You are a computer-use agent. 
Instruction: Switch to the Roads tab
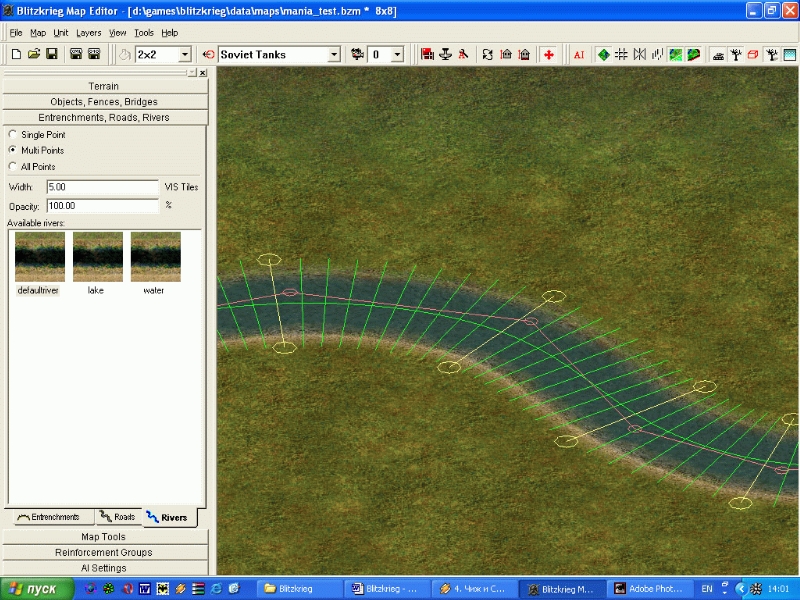(118, 517)
